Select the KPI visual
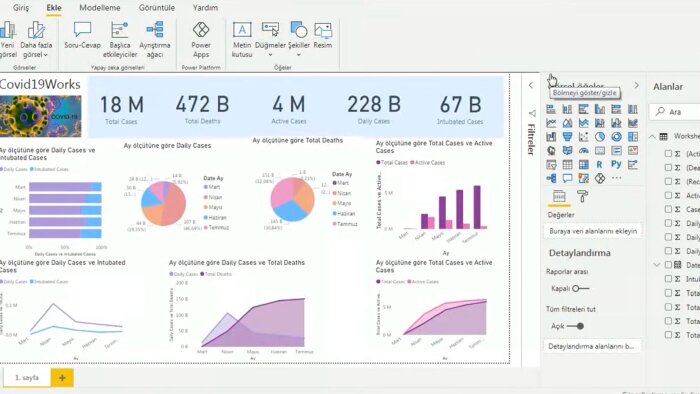700x394 pixels. (x=633, y=150)
